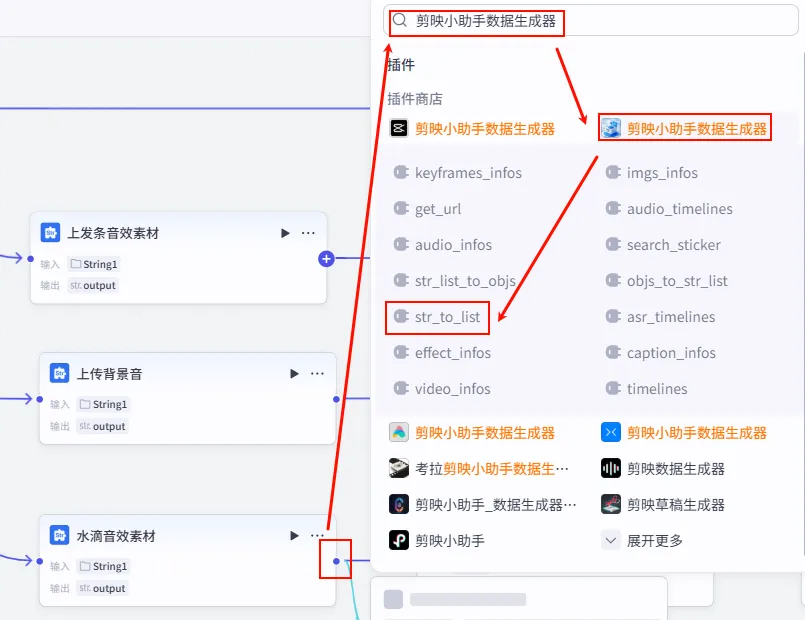Open 剪映小助手数据生成器 with colorful triangle icon

(x=472, y=433)
